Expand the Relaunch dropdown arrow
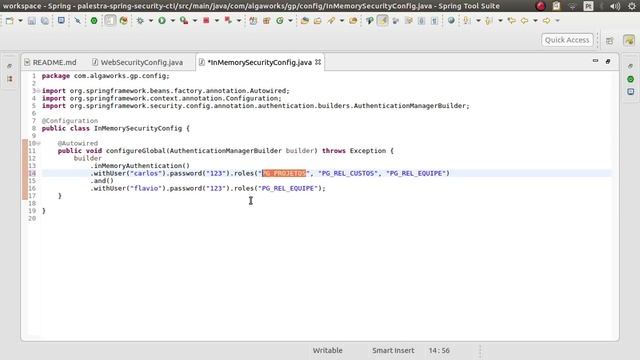The height and width of the screenshot is (360, 640). 239,20
